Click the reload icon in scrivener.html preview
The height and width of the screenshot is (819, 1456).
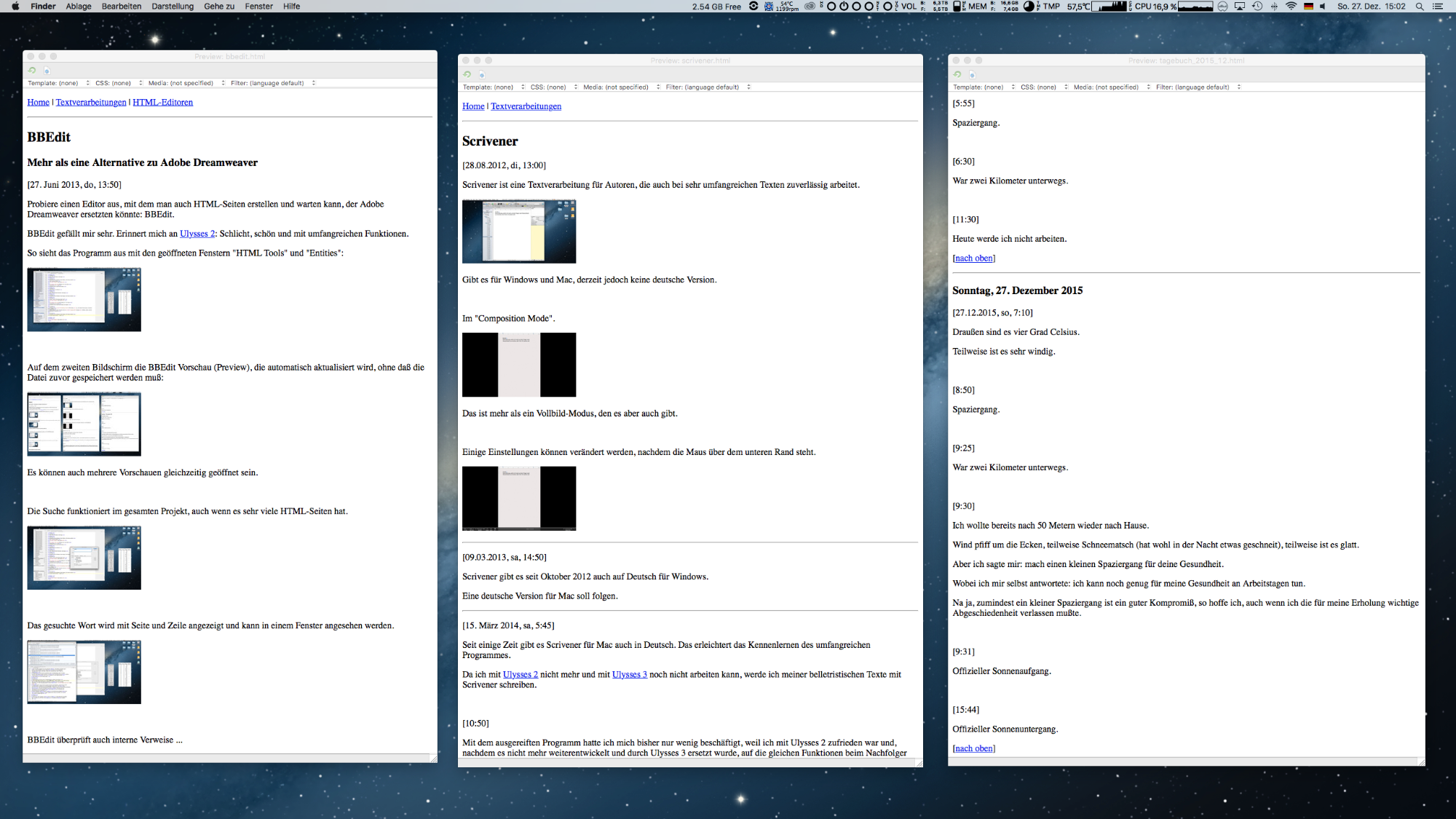pos(467,74)
